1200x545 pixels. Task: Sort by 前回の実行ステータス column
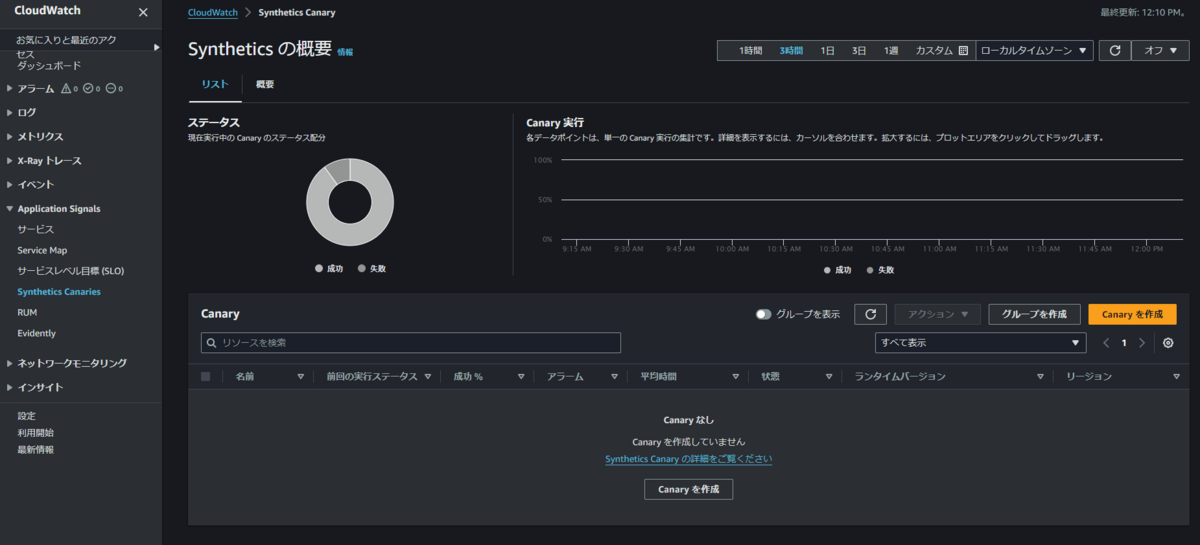[428, 377]
